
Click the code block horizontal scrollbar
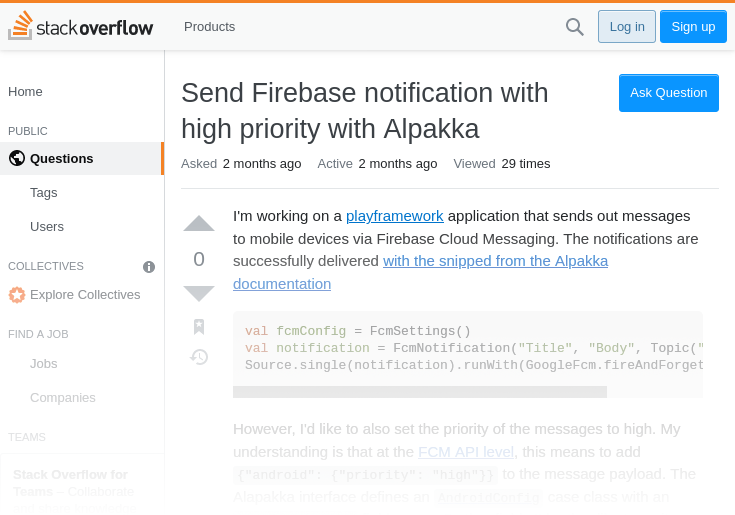pos(420,392)
